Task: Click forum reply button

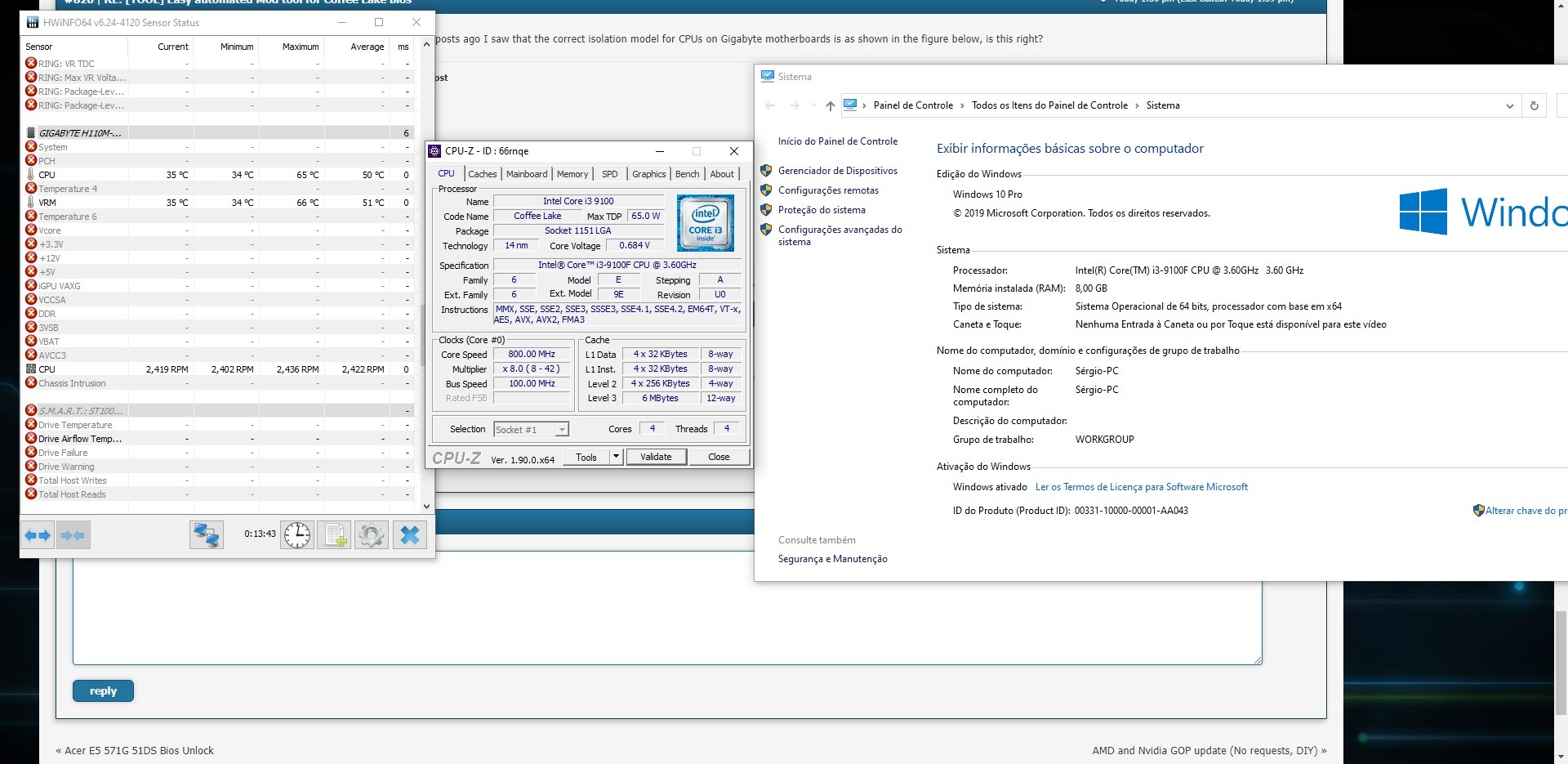Action: coord(103,690)
